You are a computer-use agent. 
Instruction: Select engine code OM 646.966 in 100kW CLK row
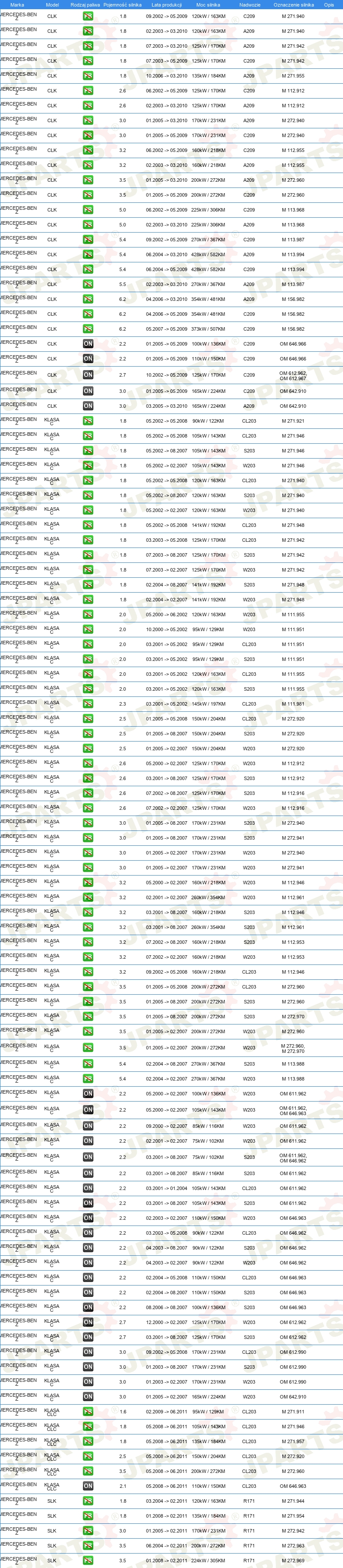click(x=293, y=344)
